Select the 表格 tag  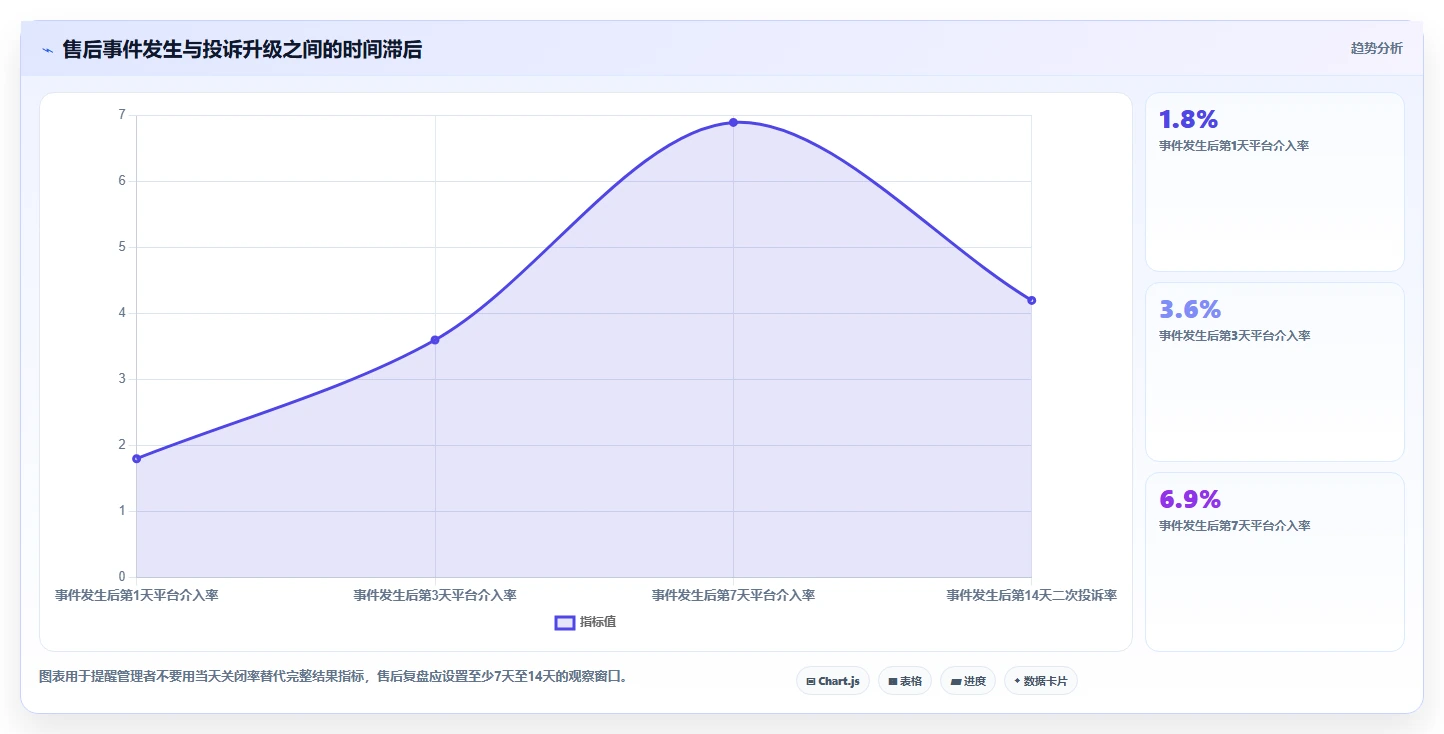(x=905, y=681)
